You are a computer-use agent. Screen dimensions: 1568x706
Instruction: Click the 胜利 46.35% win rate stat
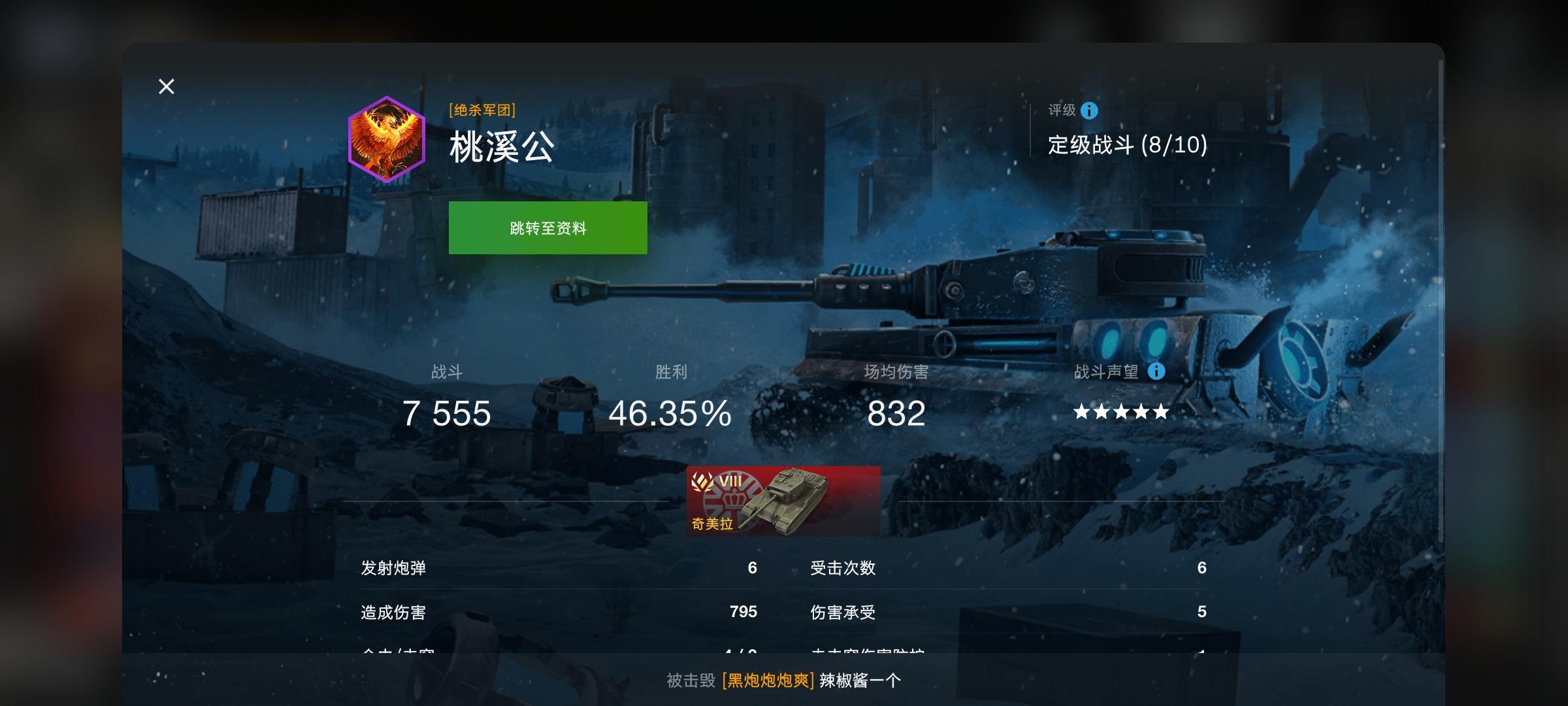[670, 397]
